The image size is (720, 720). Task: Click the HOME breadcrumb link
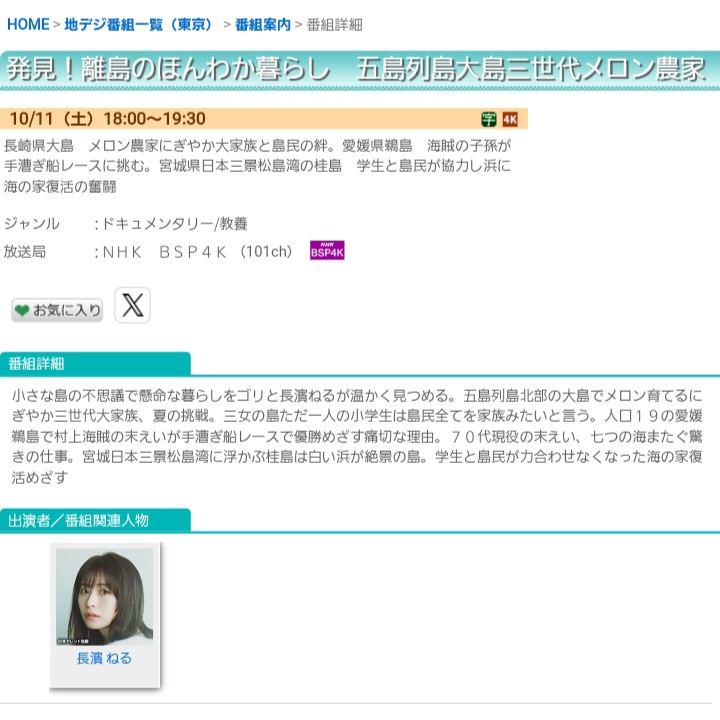coord(28,24)
